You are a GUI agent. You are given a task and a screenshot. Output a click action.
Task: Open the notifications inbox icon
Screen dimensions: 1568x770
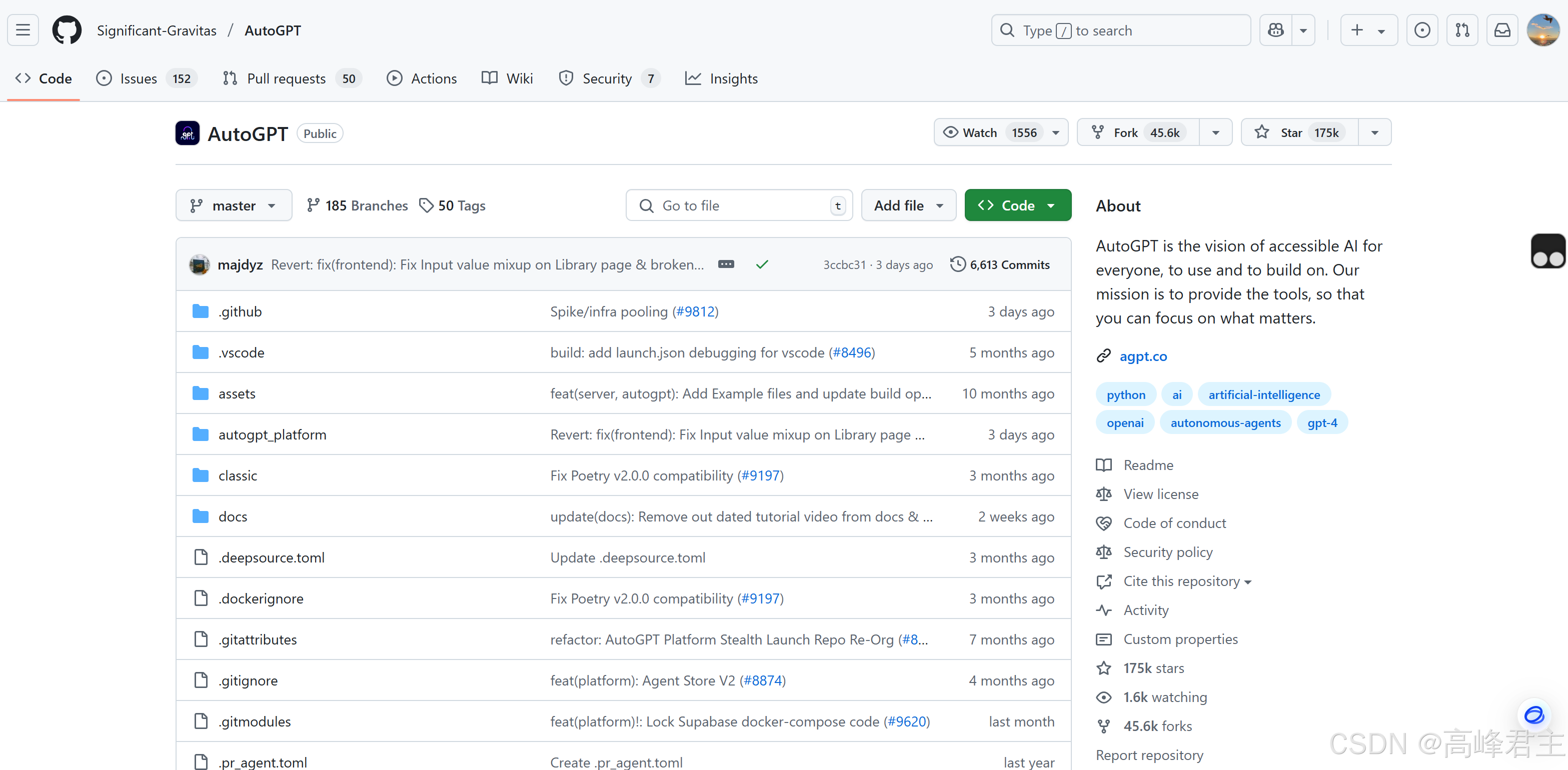point(1501,30)
